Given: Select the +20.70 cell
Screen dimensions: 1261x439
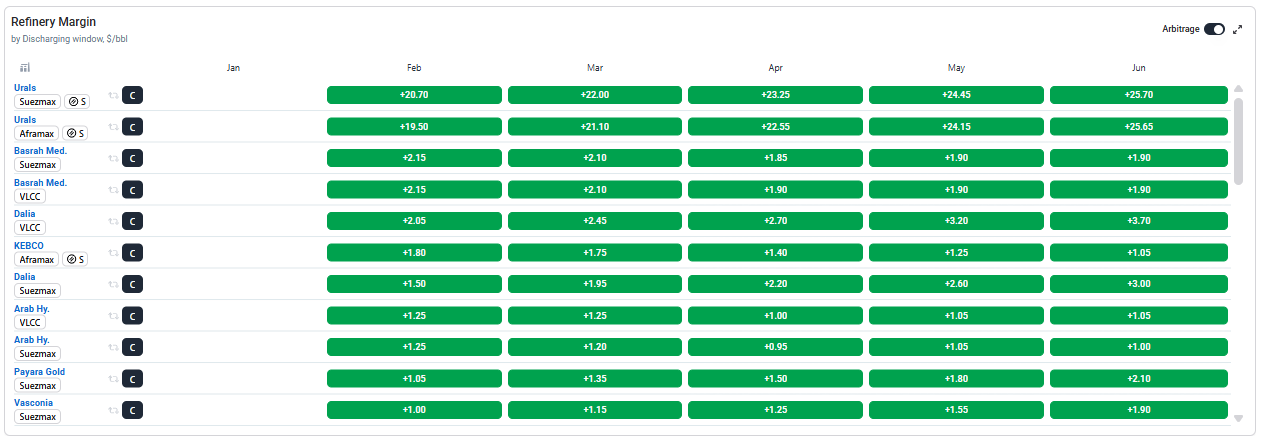Looking at the screenshot, I should (414, 95).
